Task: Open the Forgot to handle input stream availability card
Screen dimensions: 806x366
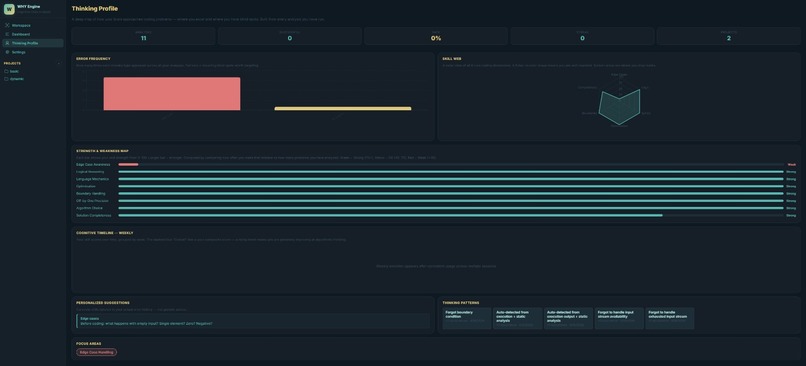Action: 619,318
